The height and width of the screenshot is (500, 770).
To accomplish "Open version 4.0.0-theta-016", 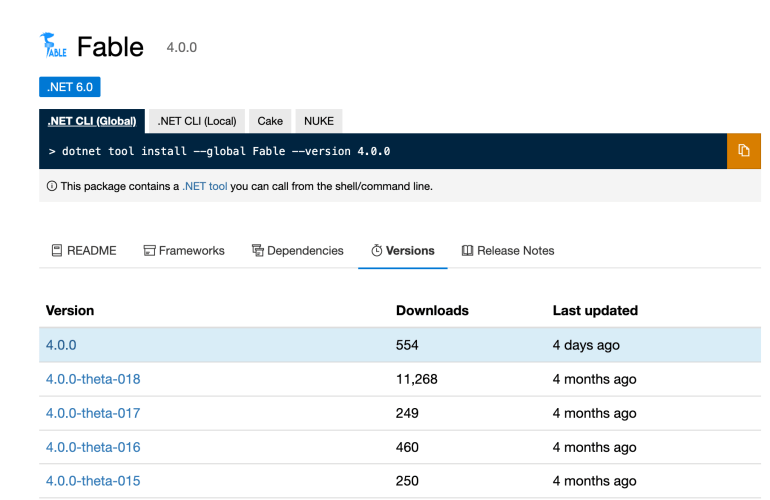I will tap(93, 447).
